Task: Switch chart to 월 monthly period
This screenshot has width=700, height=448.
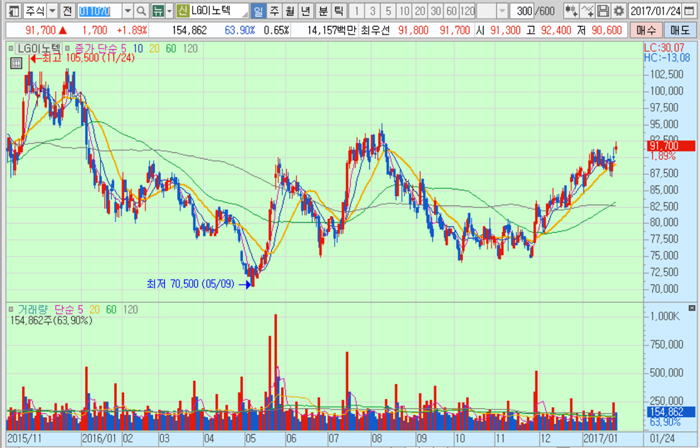Action: [x=291, y=11]
